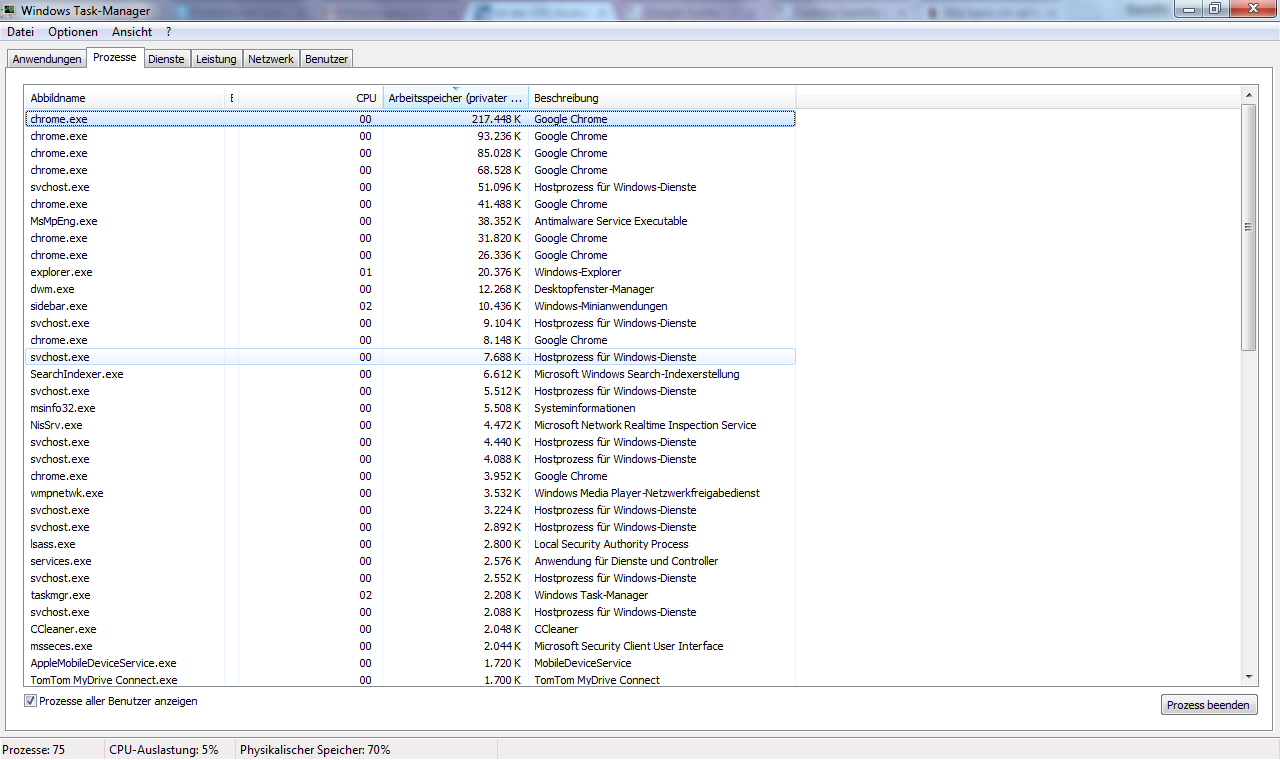Select the CCleaner.exe process row
Image resolution: width=1280 pixels, height=760 pixels.
pos(410,629)
